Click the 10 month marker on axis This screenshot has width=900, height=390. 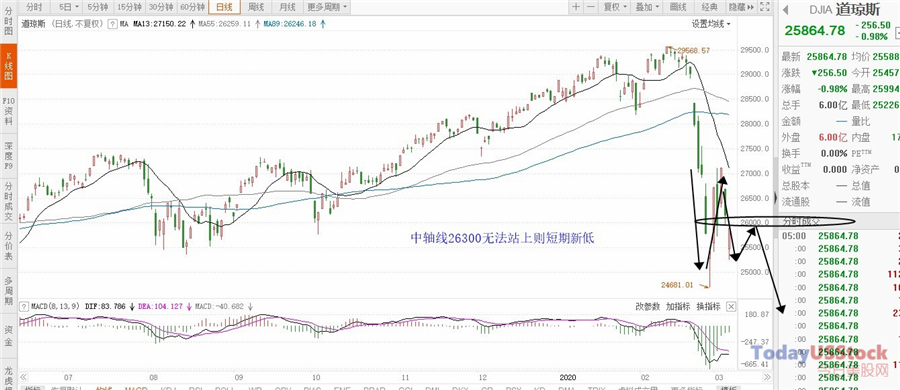point(315,378)
